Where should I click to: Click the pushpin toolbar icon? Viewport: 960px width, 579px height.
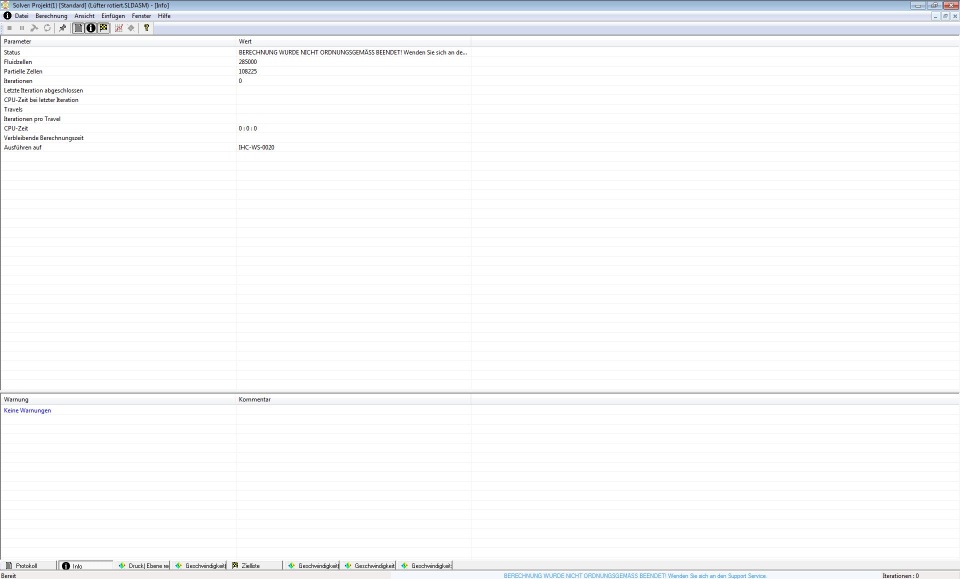62,28
